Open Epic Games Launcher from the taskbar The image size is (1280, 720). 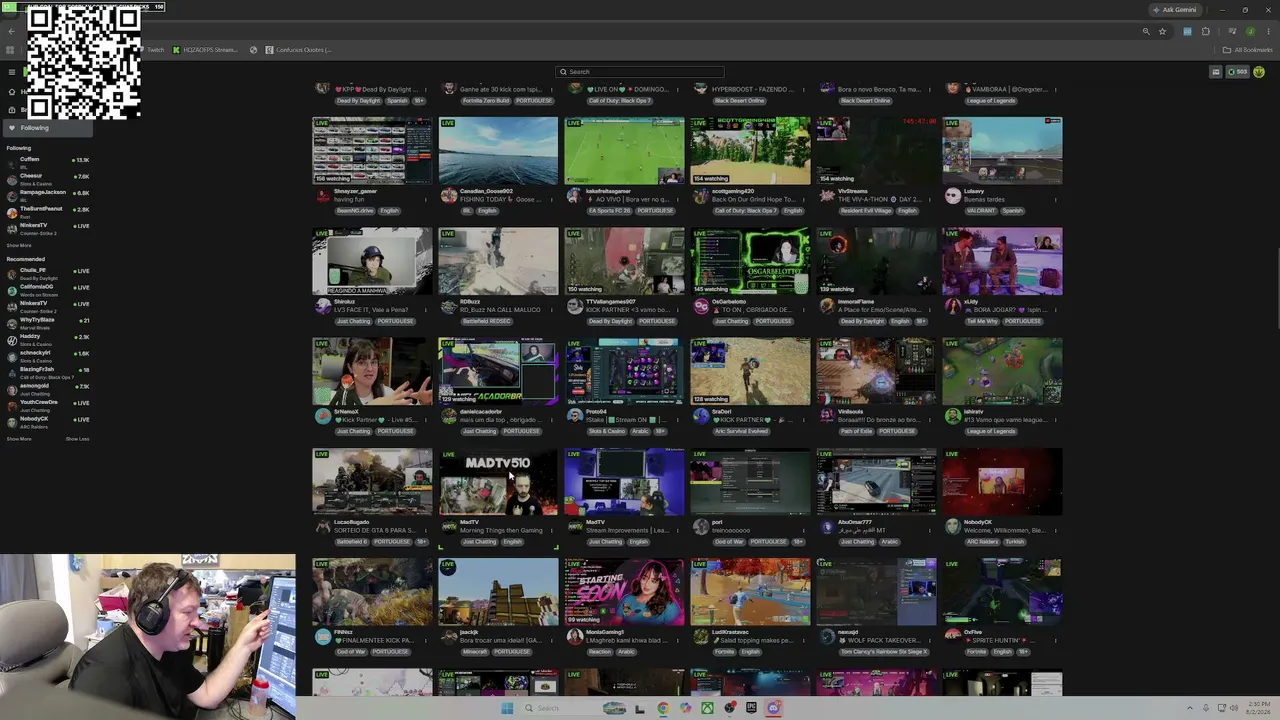(751, 708)
